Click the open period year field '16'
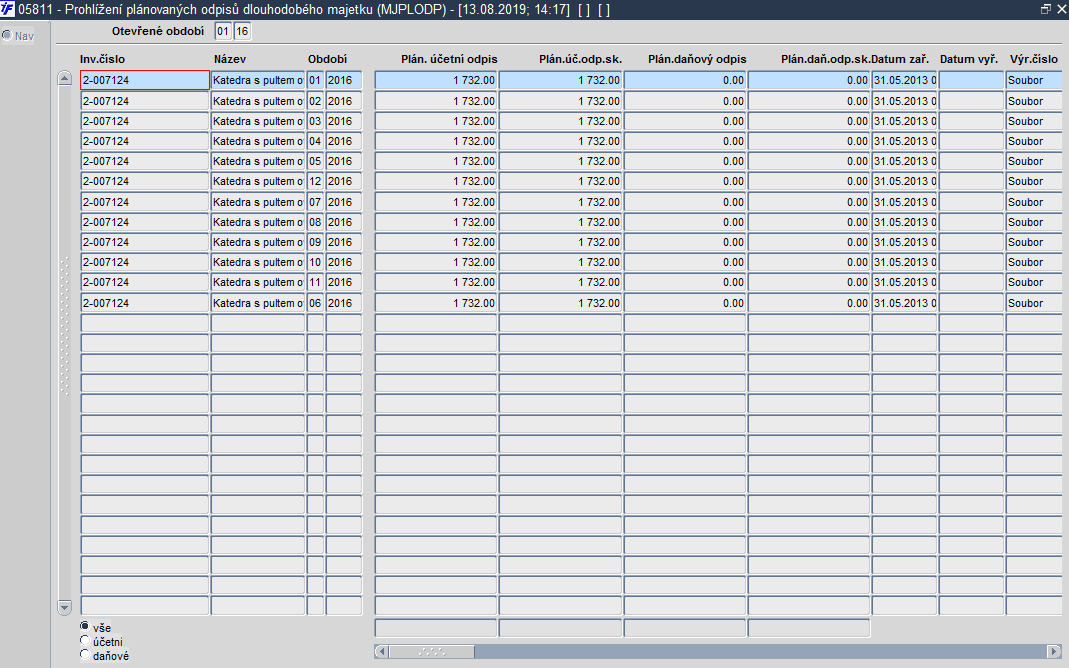This screenshot has width=1069, height=668. tap(242, 31)
